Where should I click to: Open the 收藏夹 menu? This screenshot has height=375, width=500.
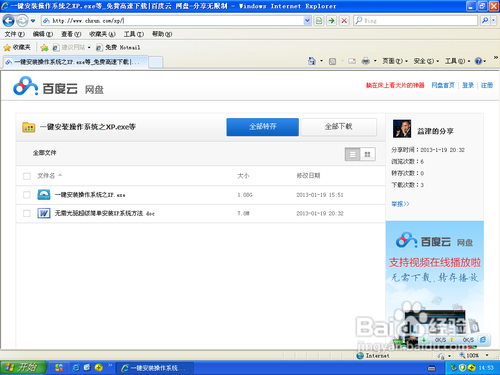click(x=102, y=34)
